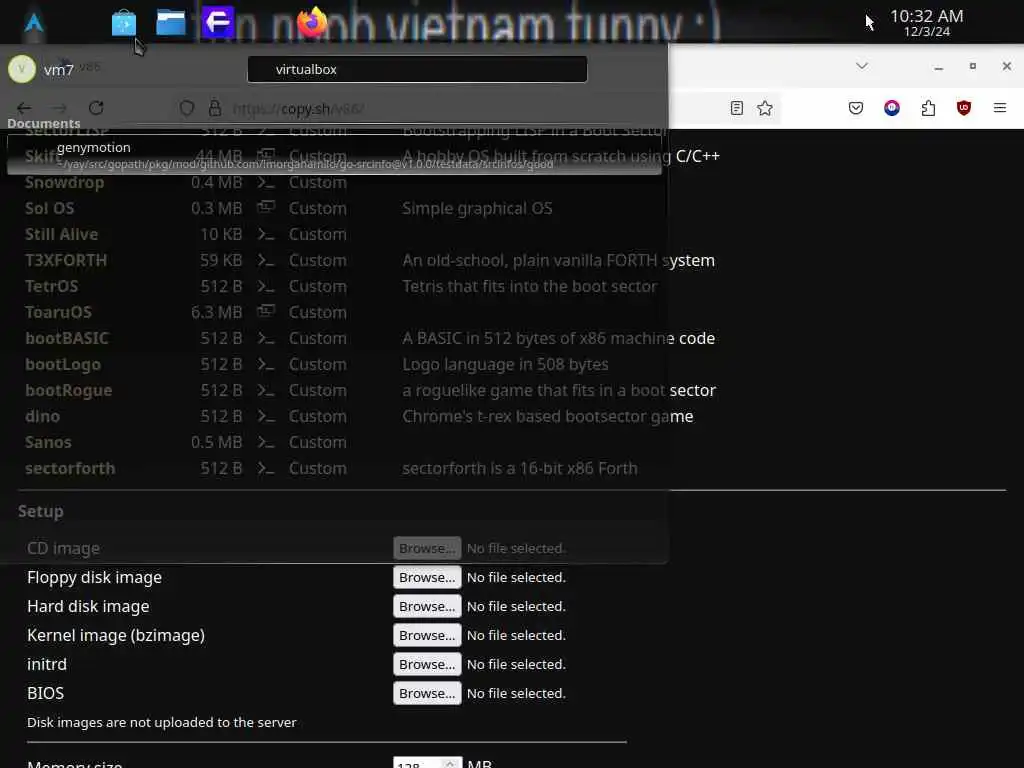Click the terminal icon in Sanos row

(x=266, y=443)
